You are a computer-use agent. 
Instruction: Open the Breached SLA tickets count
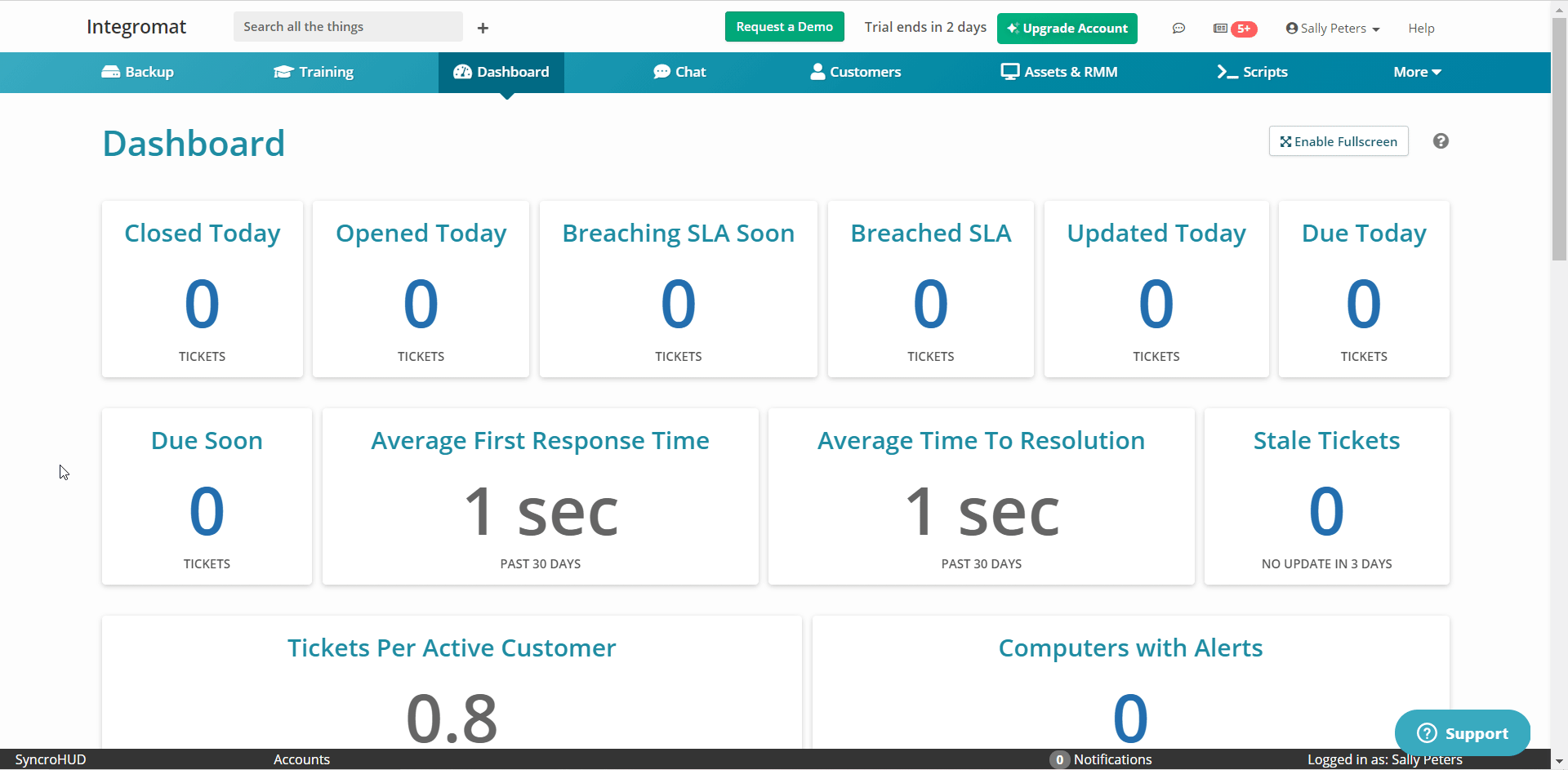point(930,304)
